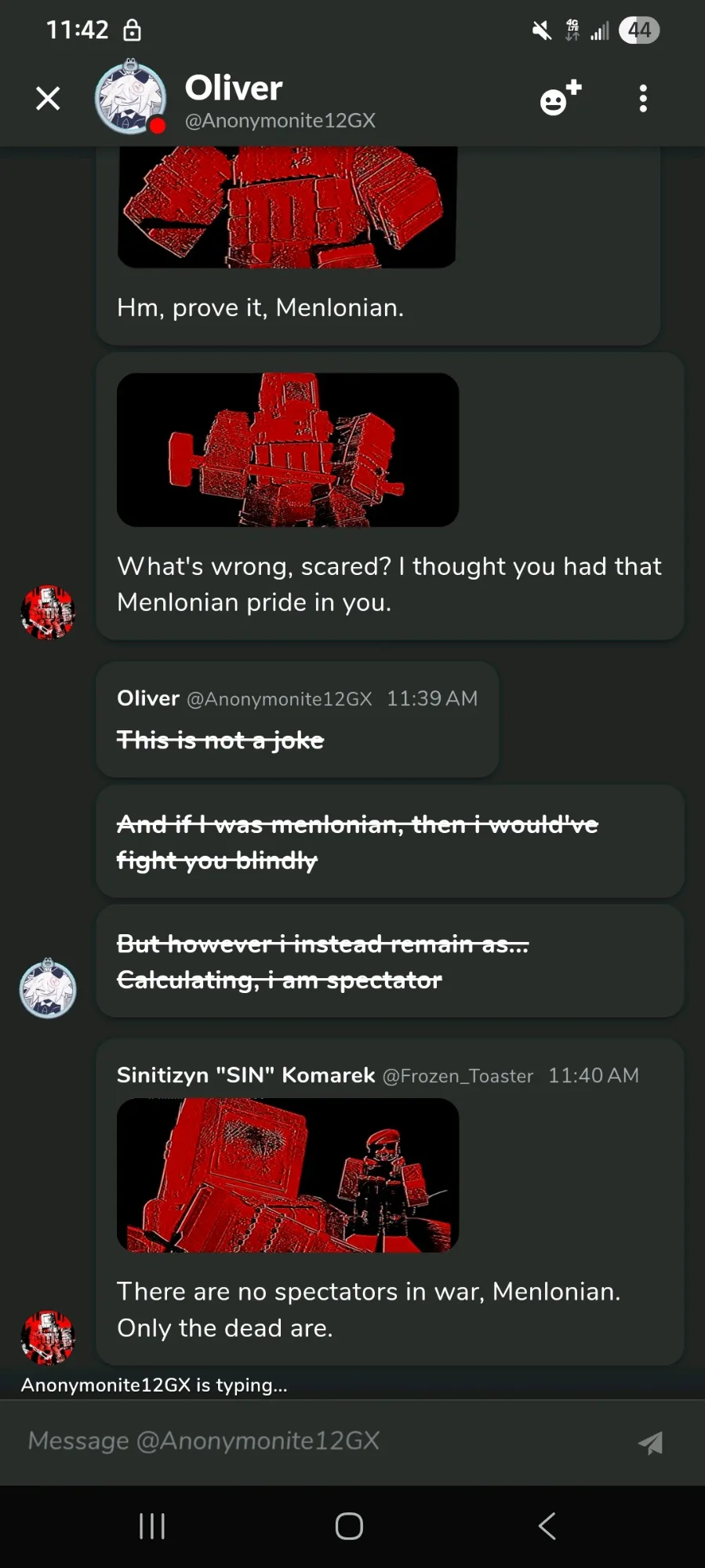The height and width of the screenshot is (1568, 705).
Task: Close the Oliver conversation with X icon
Action: point(48,99)
